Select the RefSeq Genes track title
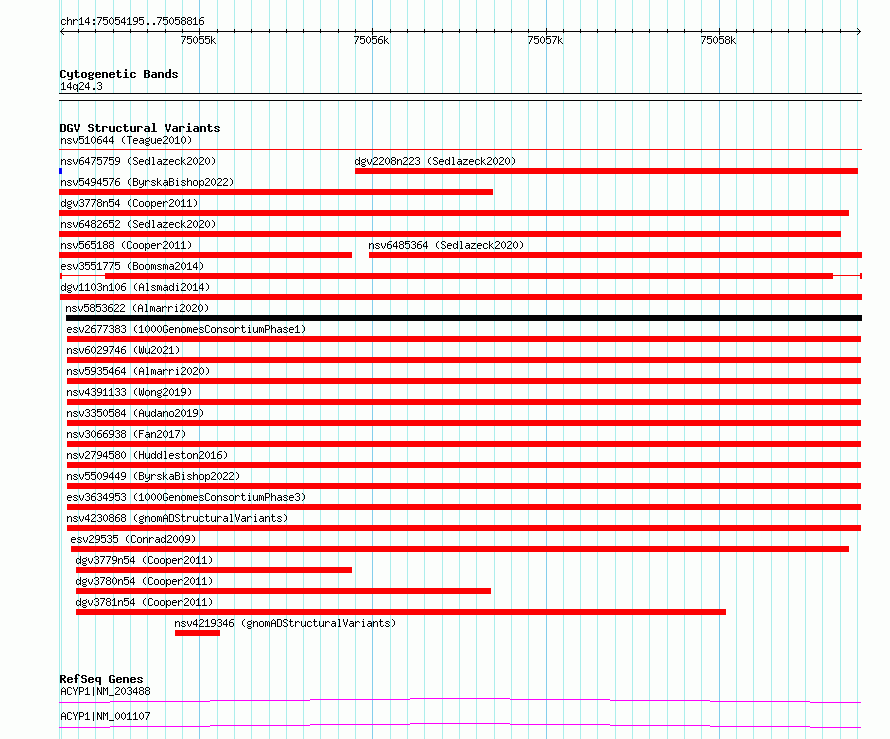 (x=101, y=679)
